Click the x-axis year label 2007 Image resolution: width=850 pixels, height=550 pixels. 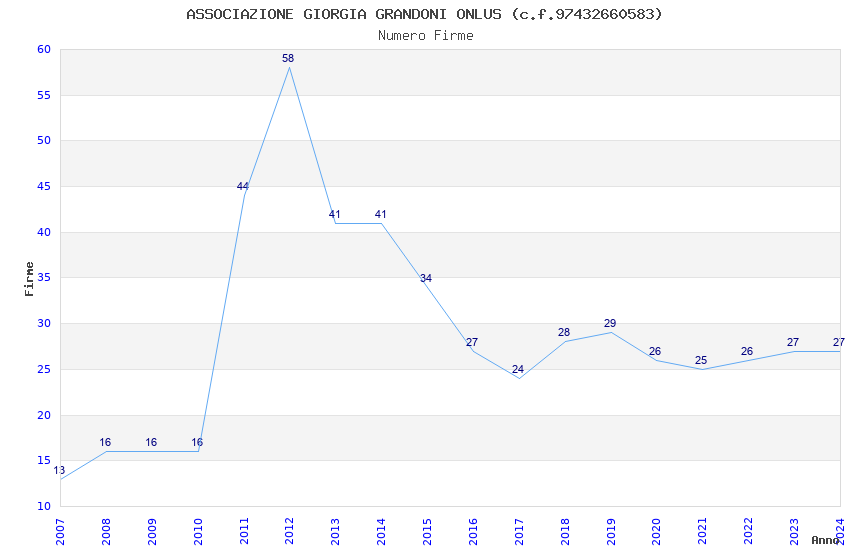pos(60,531)
